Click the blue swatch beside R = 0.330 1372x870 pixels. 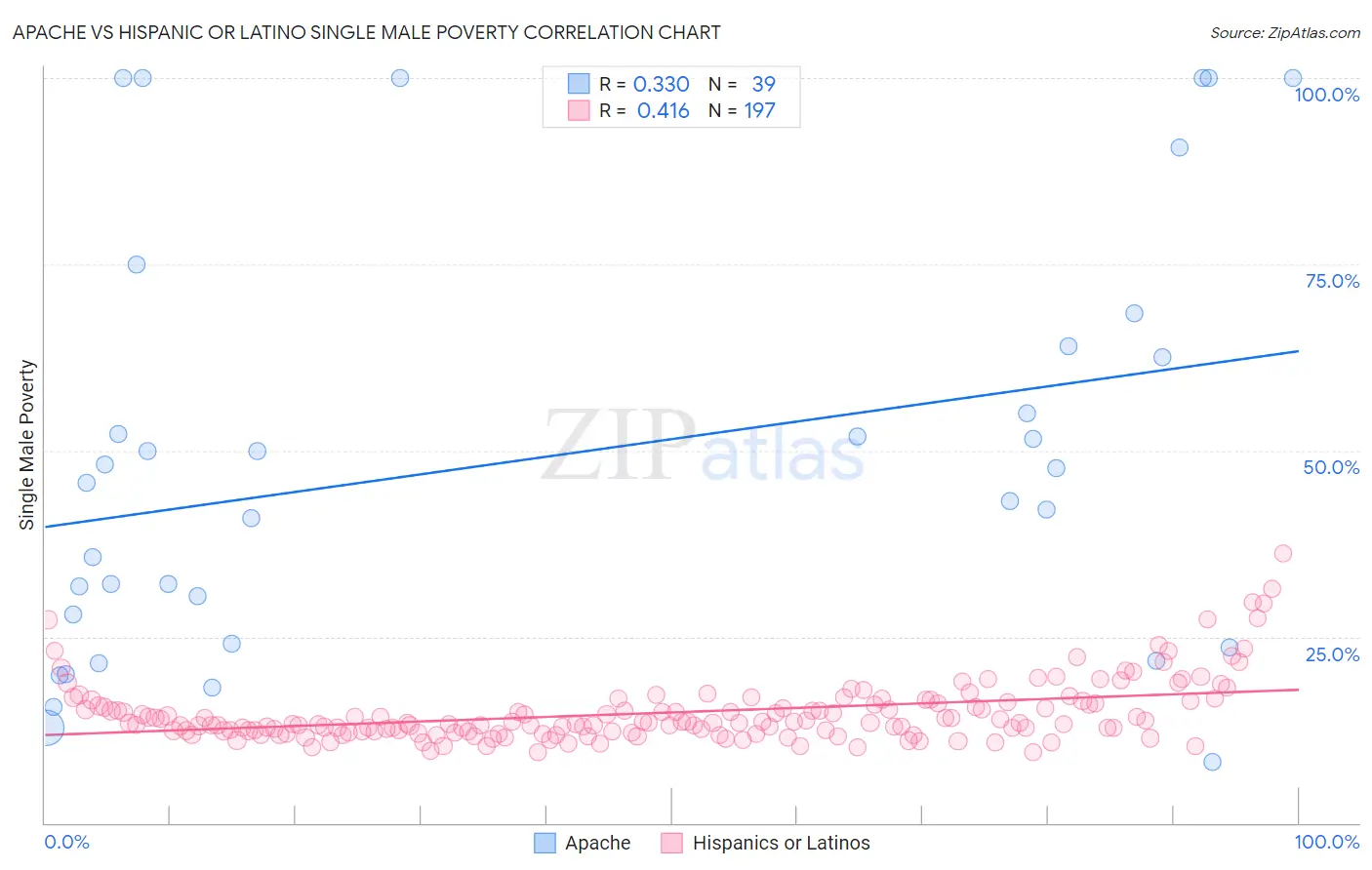click(x=579, y=84)
